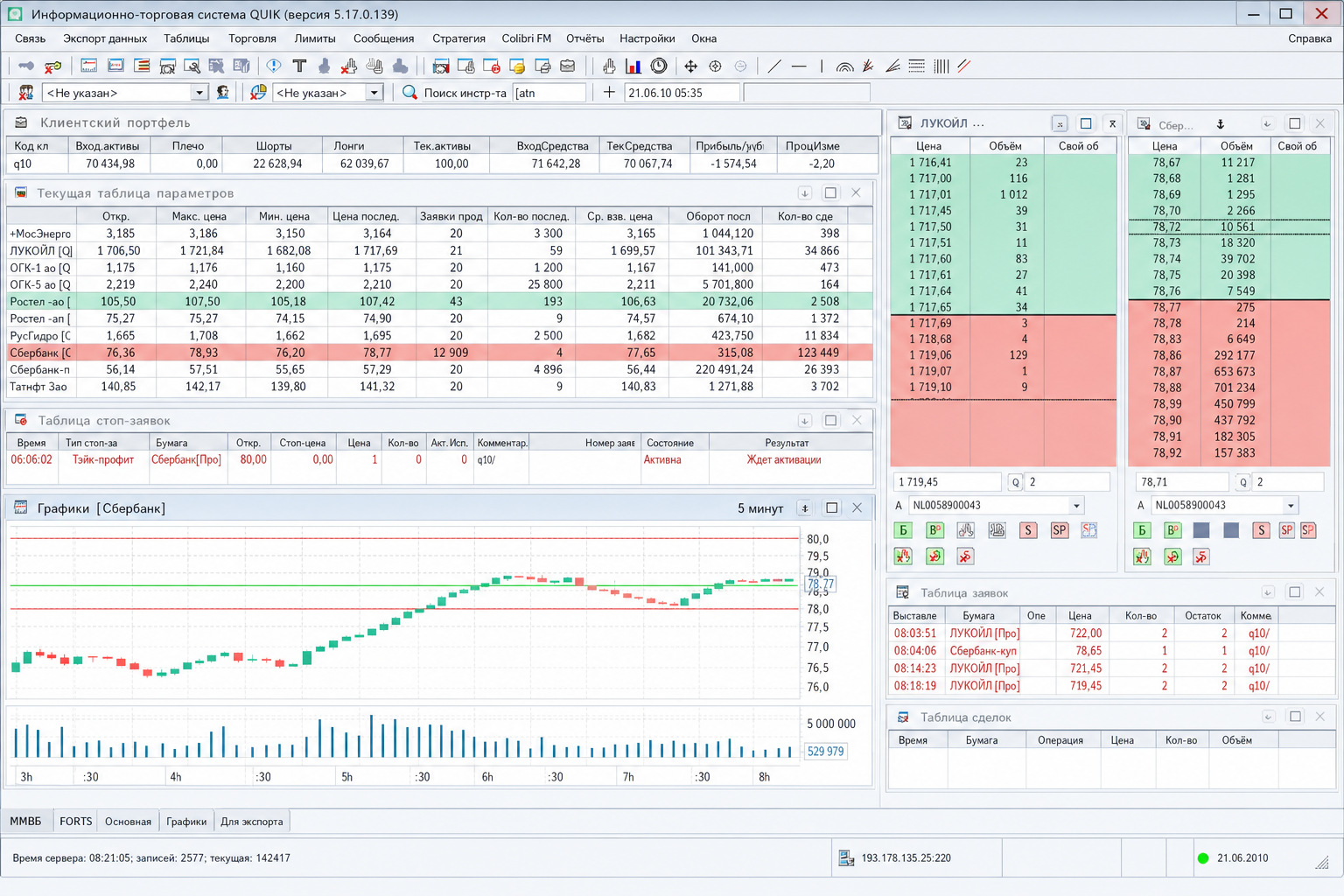This screenshot has width=1344, height=896.
Task: Collapse the Текущая таблица параметров panel arrow
Action: point(804,193)
